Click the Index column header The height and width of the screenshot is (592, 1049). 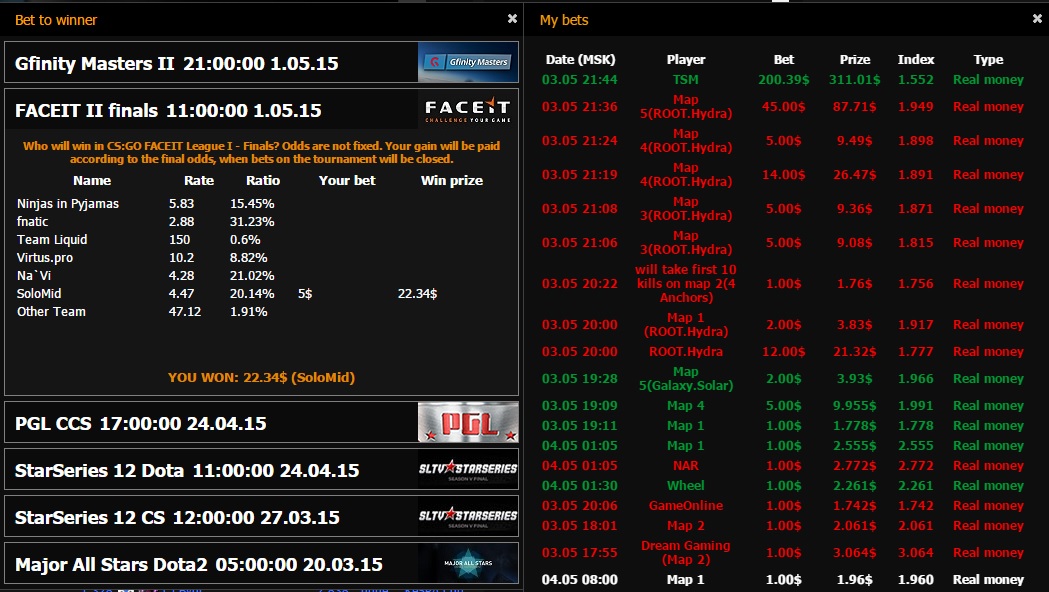pos(916,60)
